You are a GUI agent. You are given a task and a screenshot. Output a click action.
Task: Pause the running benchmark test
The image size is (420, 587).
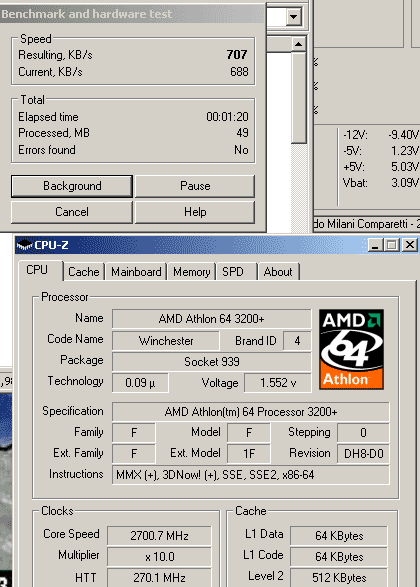195,186
